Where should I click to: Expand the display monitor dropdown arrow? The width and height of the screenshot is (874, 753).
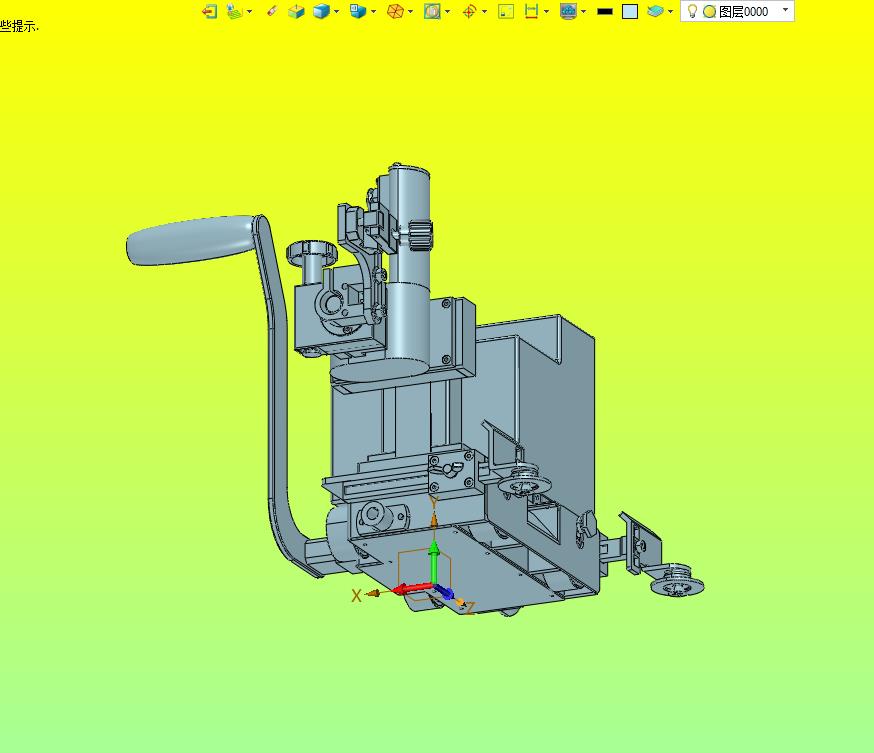[584, 12]
